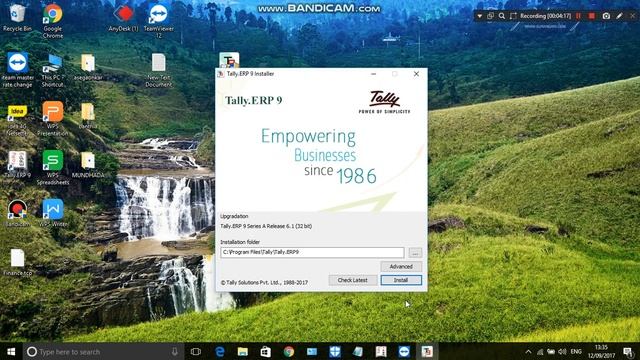This screenshot has width=640, height=360.
Task: Open the volume control in system tray
Action: pyautogui.click(x=562, y=351)
